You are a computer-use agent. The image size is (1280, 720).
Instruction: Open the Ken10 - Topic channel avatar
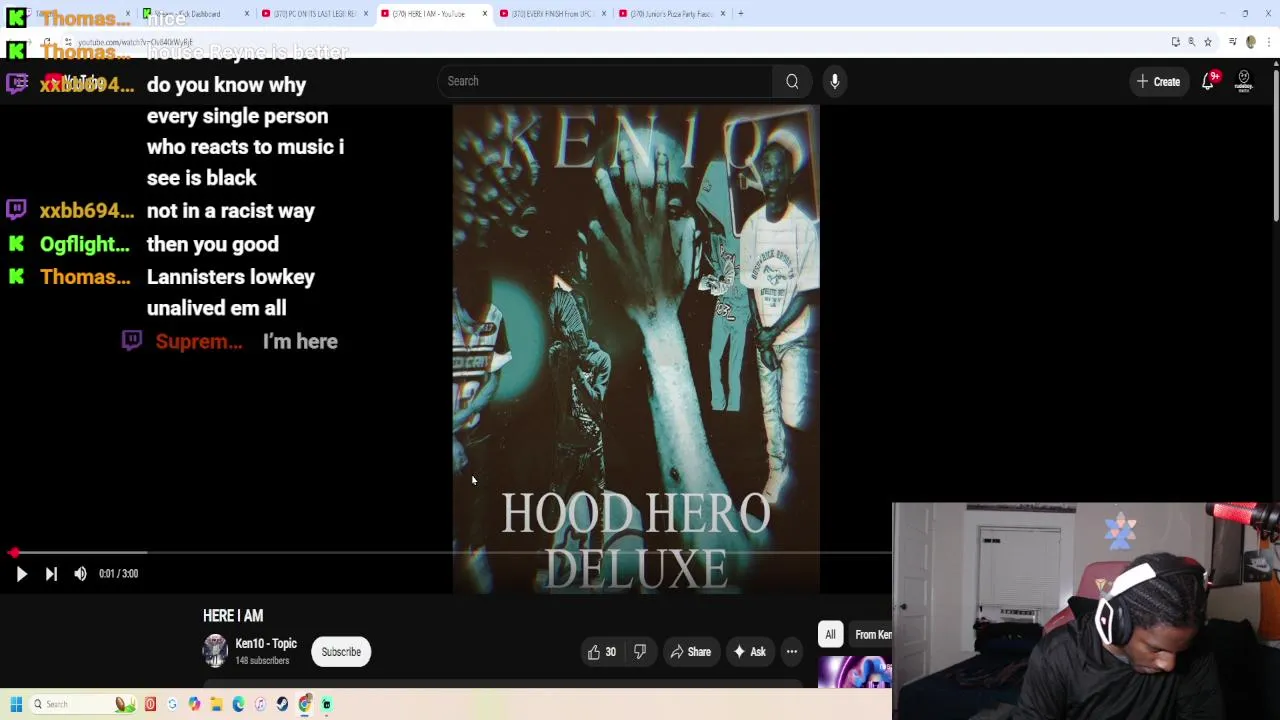click(215, 651)
